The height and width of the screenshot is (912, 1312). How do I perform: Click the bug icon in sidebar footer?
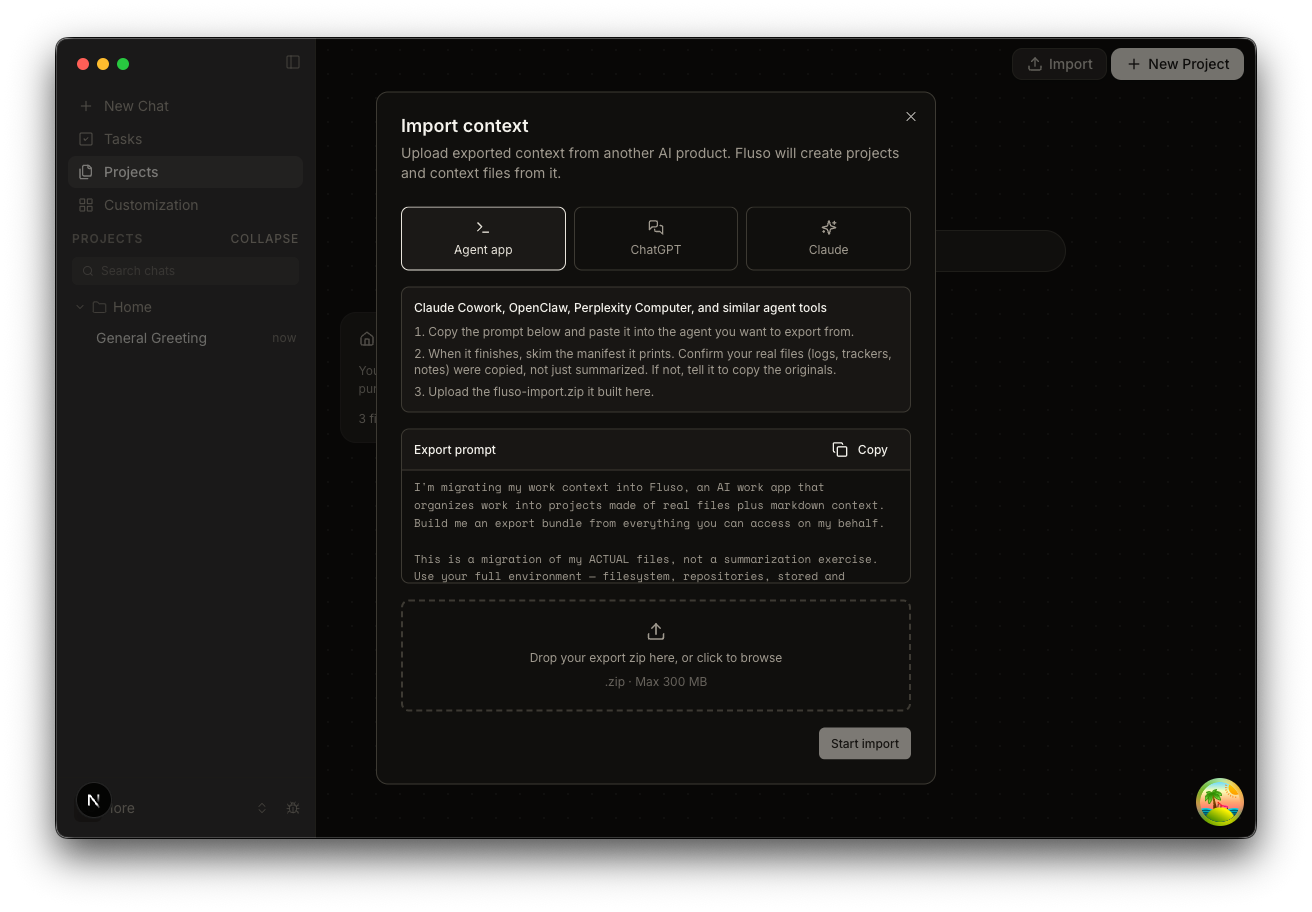coord(293,808)
